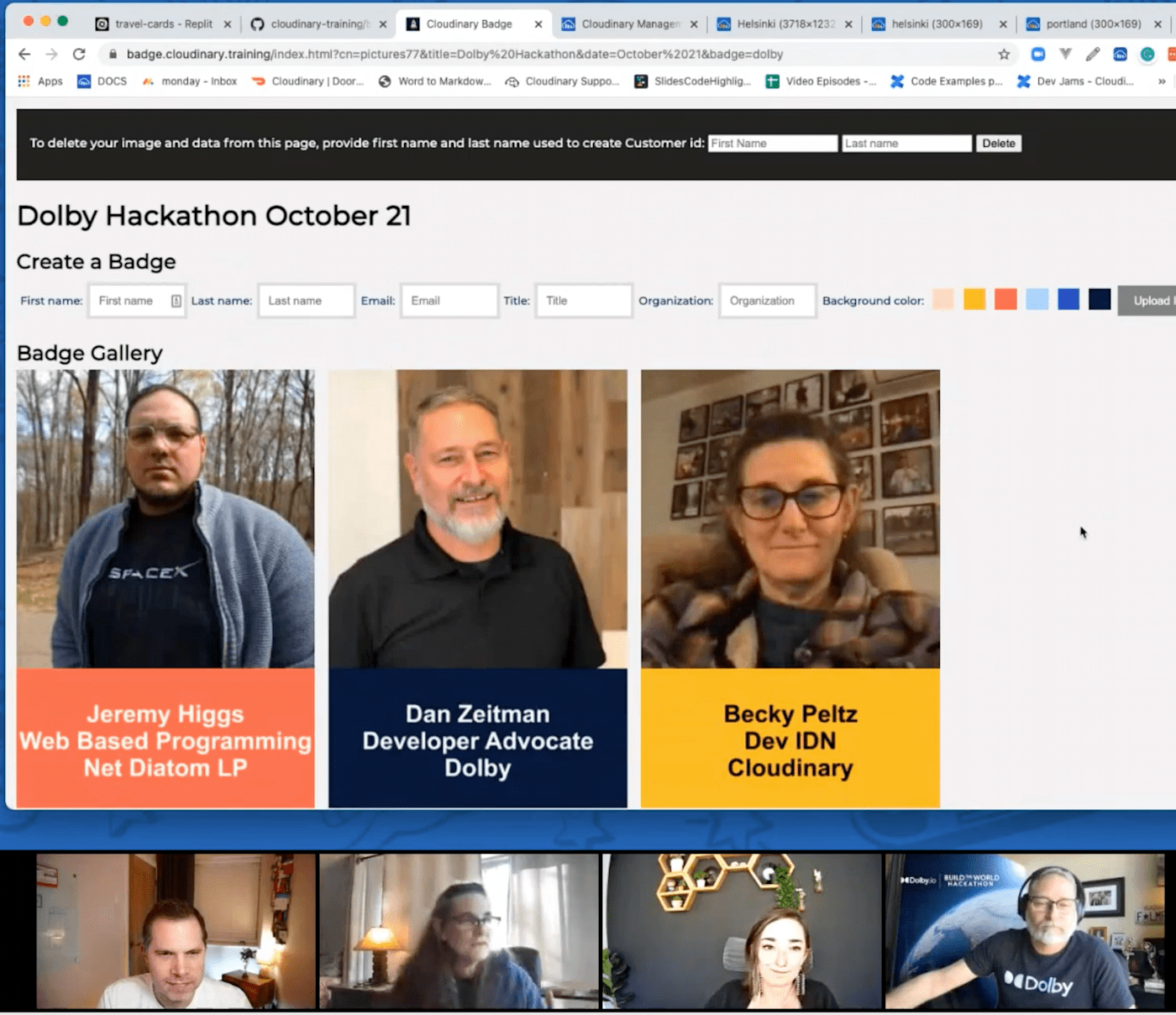
Task: Click the address bar URL
Action: pyautogui.click(x=454, y=54)
